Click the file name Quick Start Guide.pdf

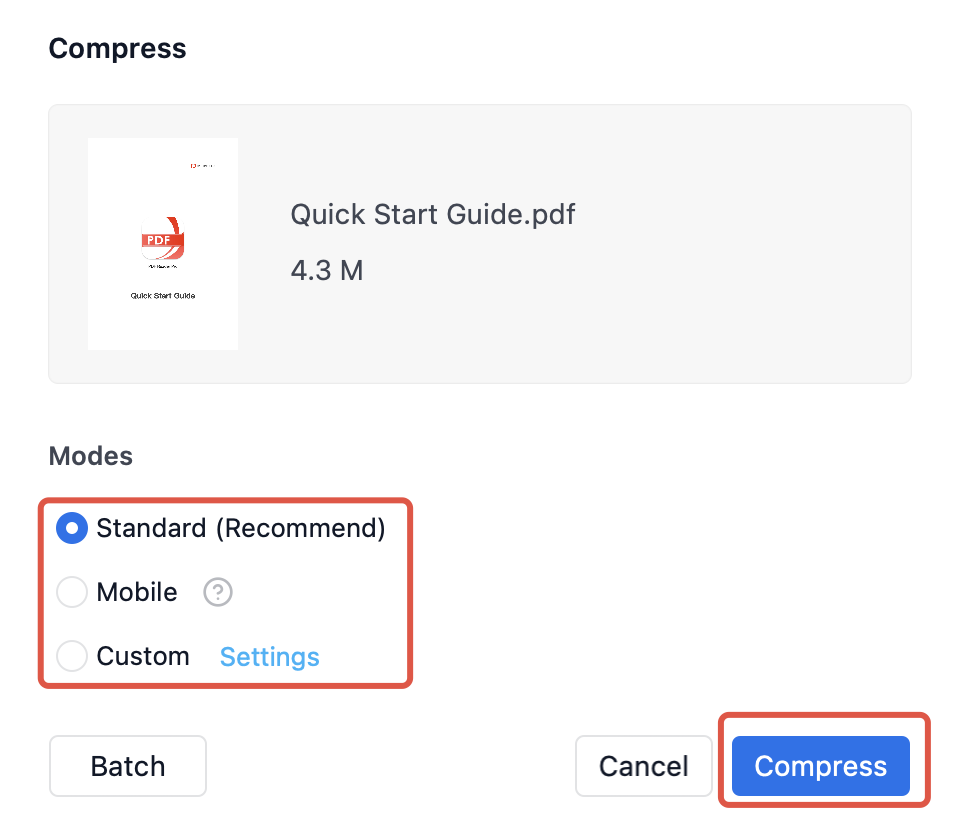click(x=432, y=214)
